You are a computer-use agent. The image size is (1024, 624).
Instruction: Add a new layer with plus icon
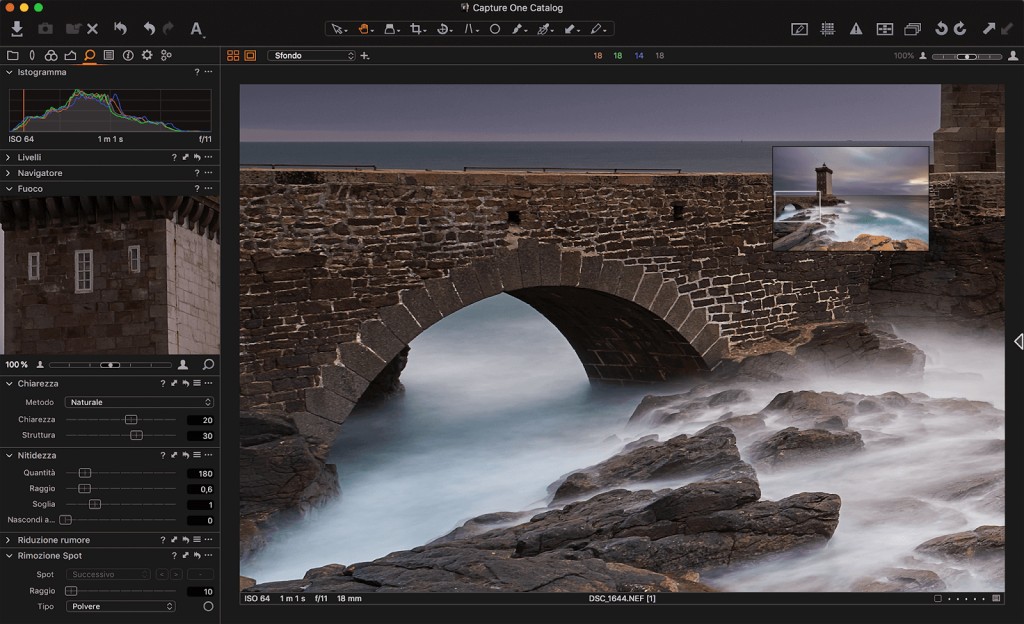pos(365,55)
